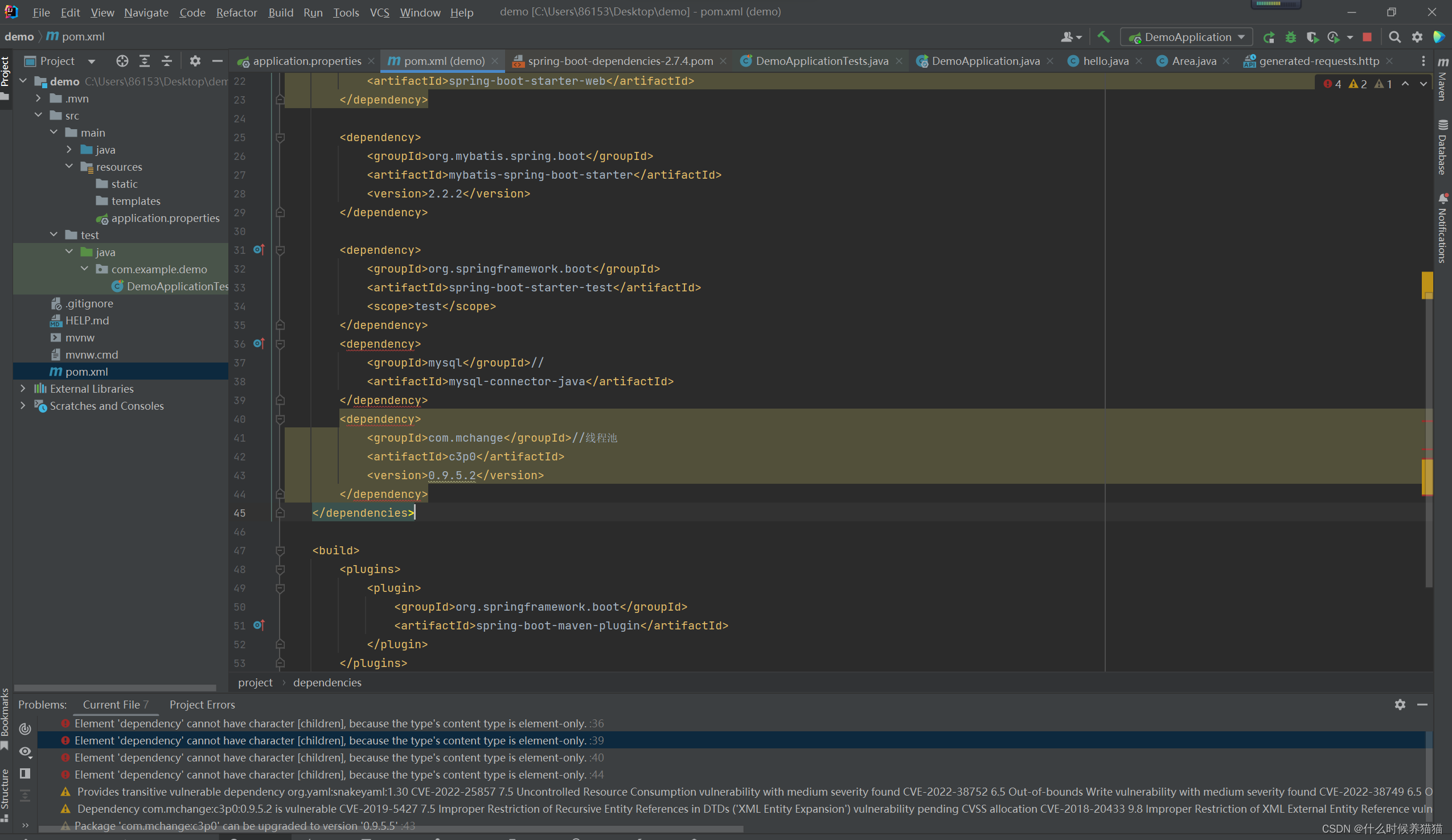Click the Build project hammer icon
This screenshot has height=840, width=1452.
[x=1103, y=37]
